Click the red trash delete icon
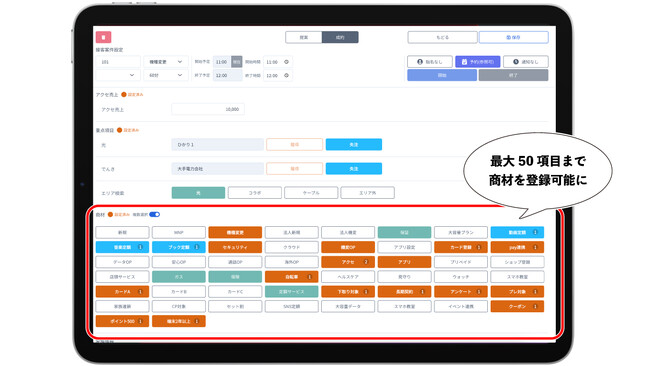This screenshot has height=366, width=650. click(103, 37)
